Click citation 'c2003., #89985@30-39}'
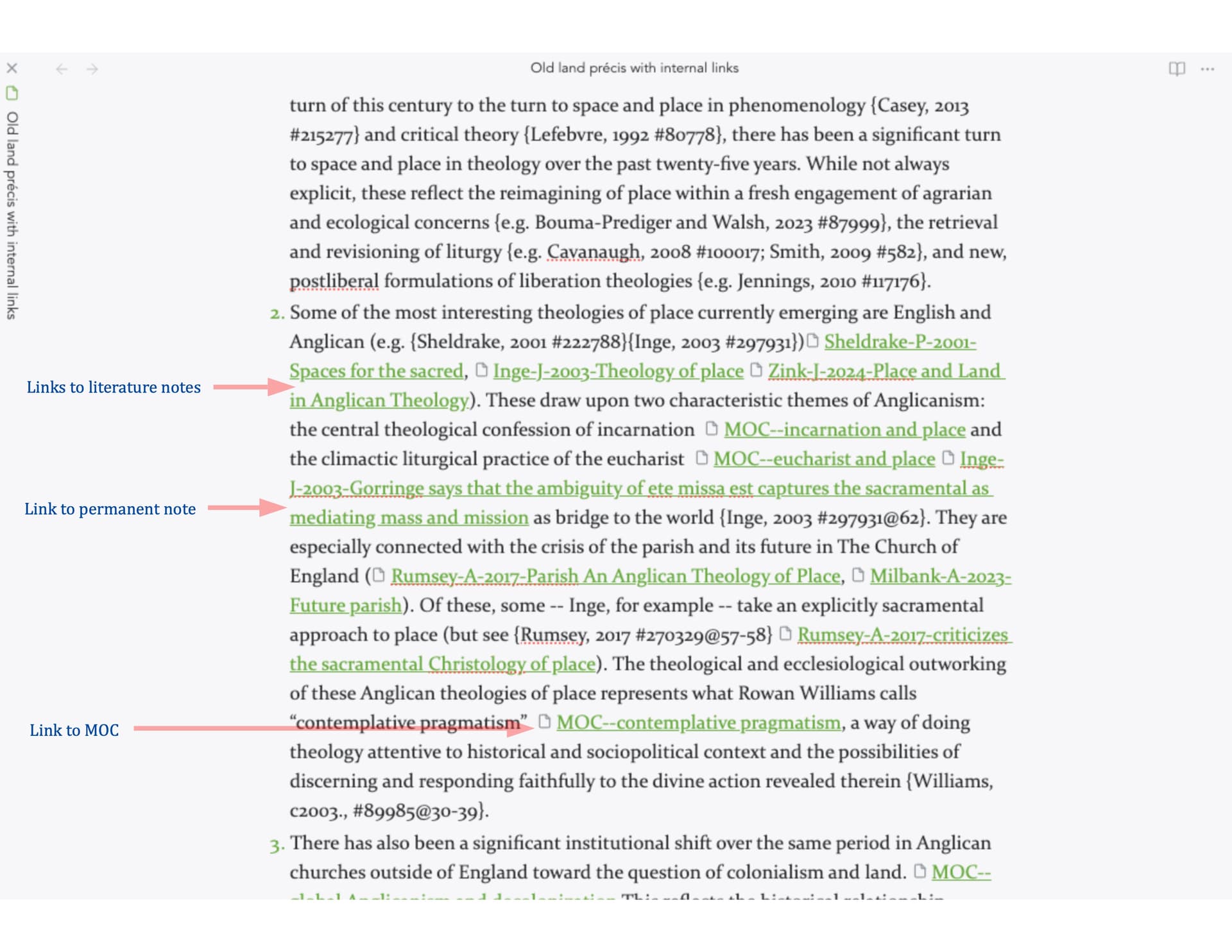The height and width of the screenshot is (952, 1232). coord(389,811)
